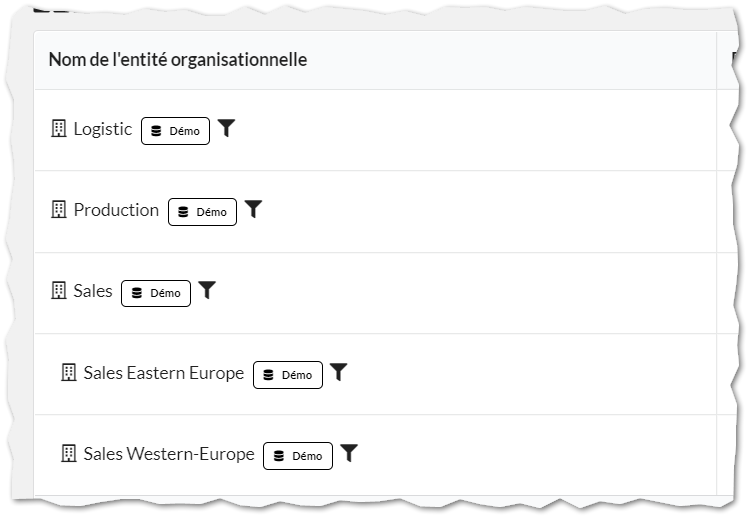Click the building icon for Sales Western-Europe
Image resolution: width=749 pixels, height=518 pixels.
[x=69, y=453]
